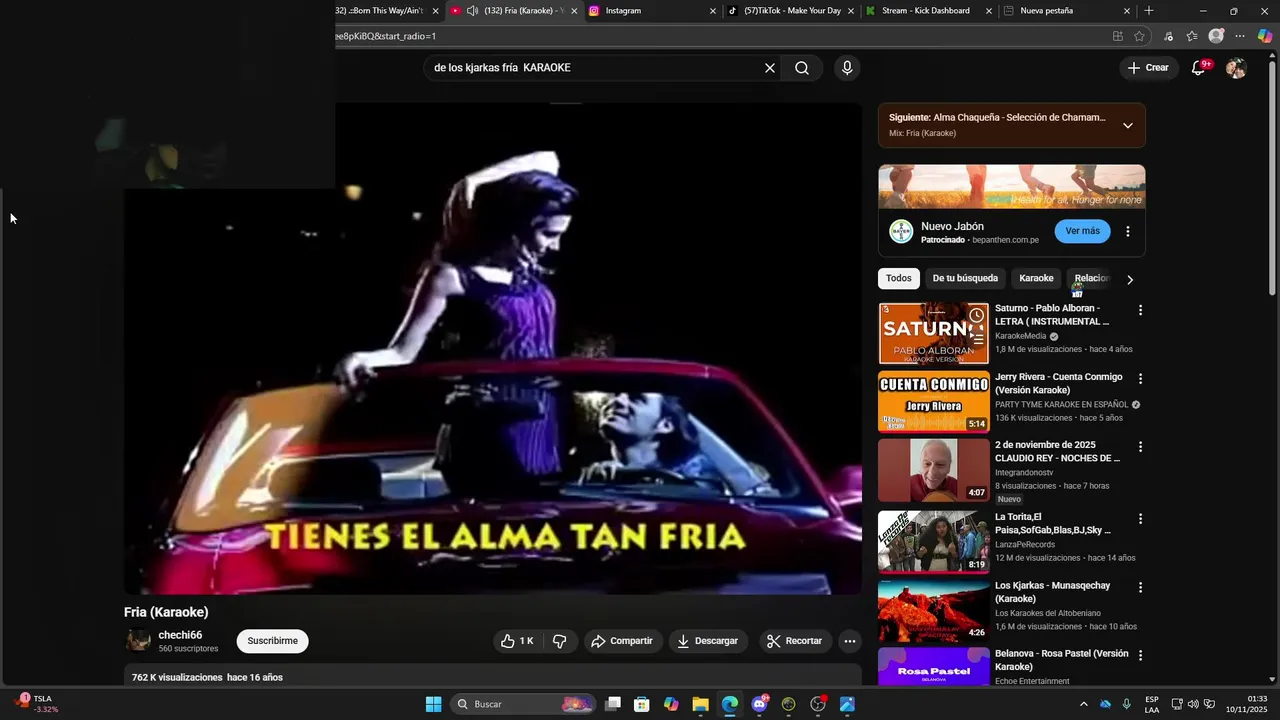
Task: Open the Copilot icon in Edge toolbar
Action: pyautogui.click(x=1265, y=36)
